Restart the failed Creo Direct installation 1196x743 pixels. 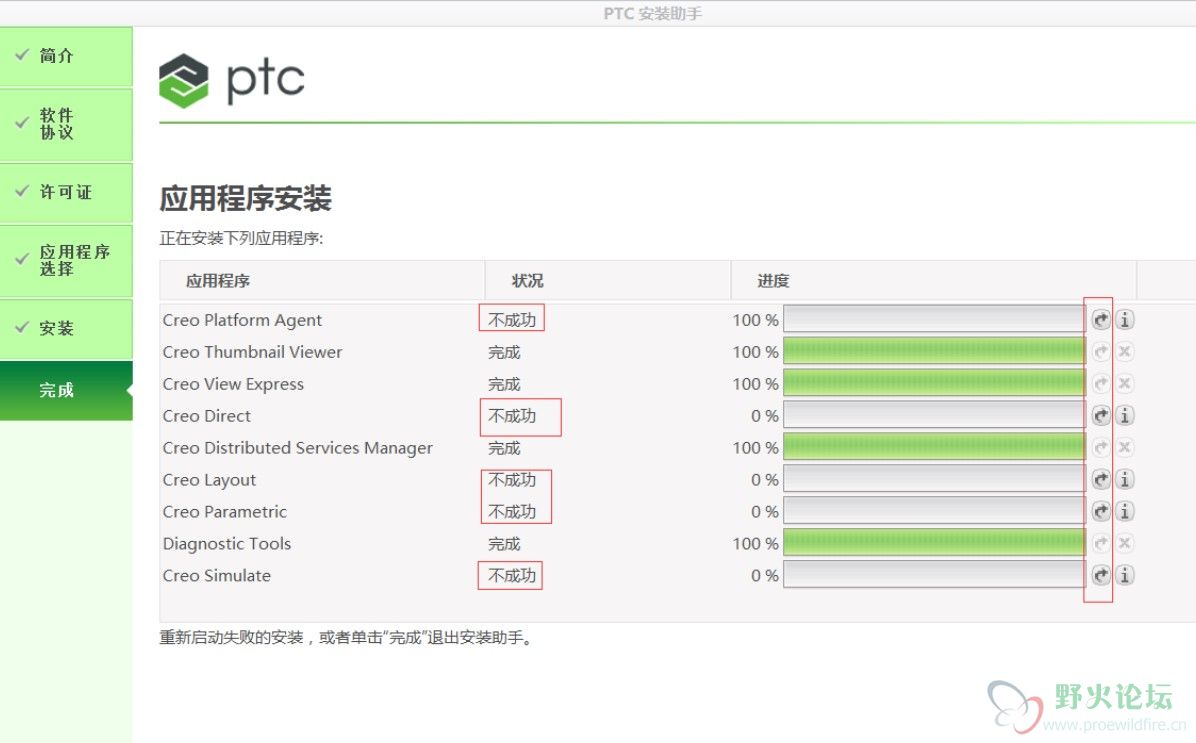point(1100,416)
